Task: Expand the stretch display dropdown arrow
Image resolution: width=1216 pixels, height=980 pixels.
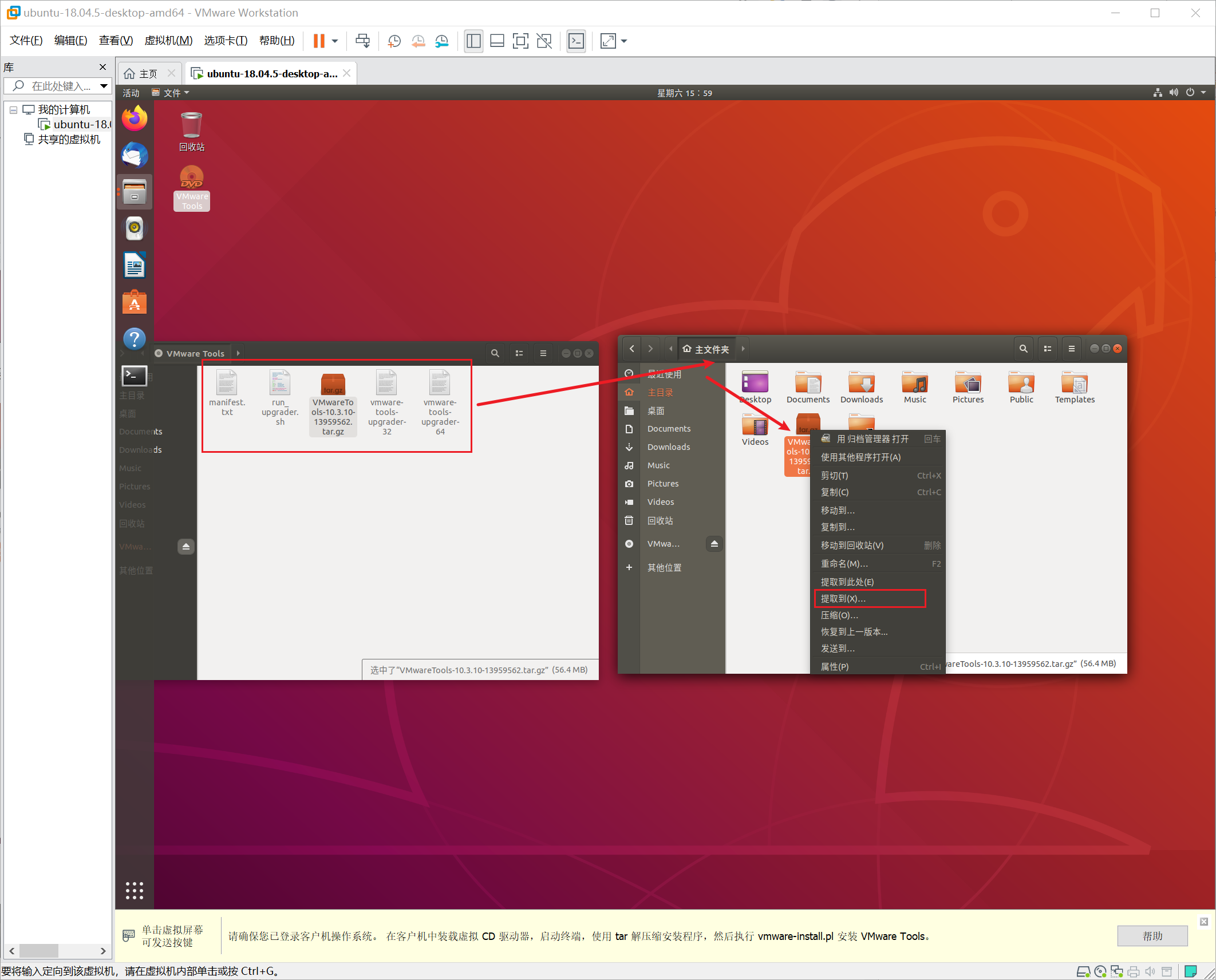Action: point(624,41)
